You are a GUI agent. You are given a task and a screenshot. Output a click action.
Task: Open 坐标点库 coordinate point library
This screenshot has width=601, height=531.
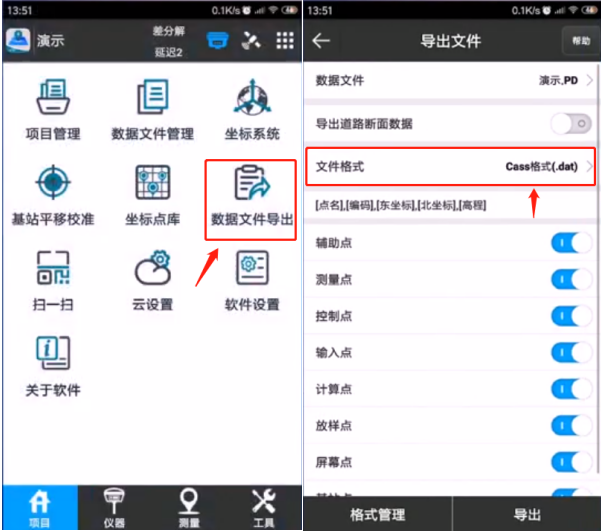pos(152,192)
